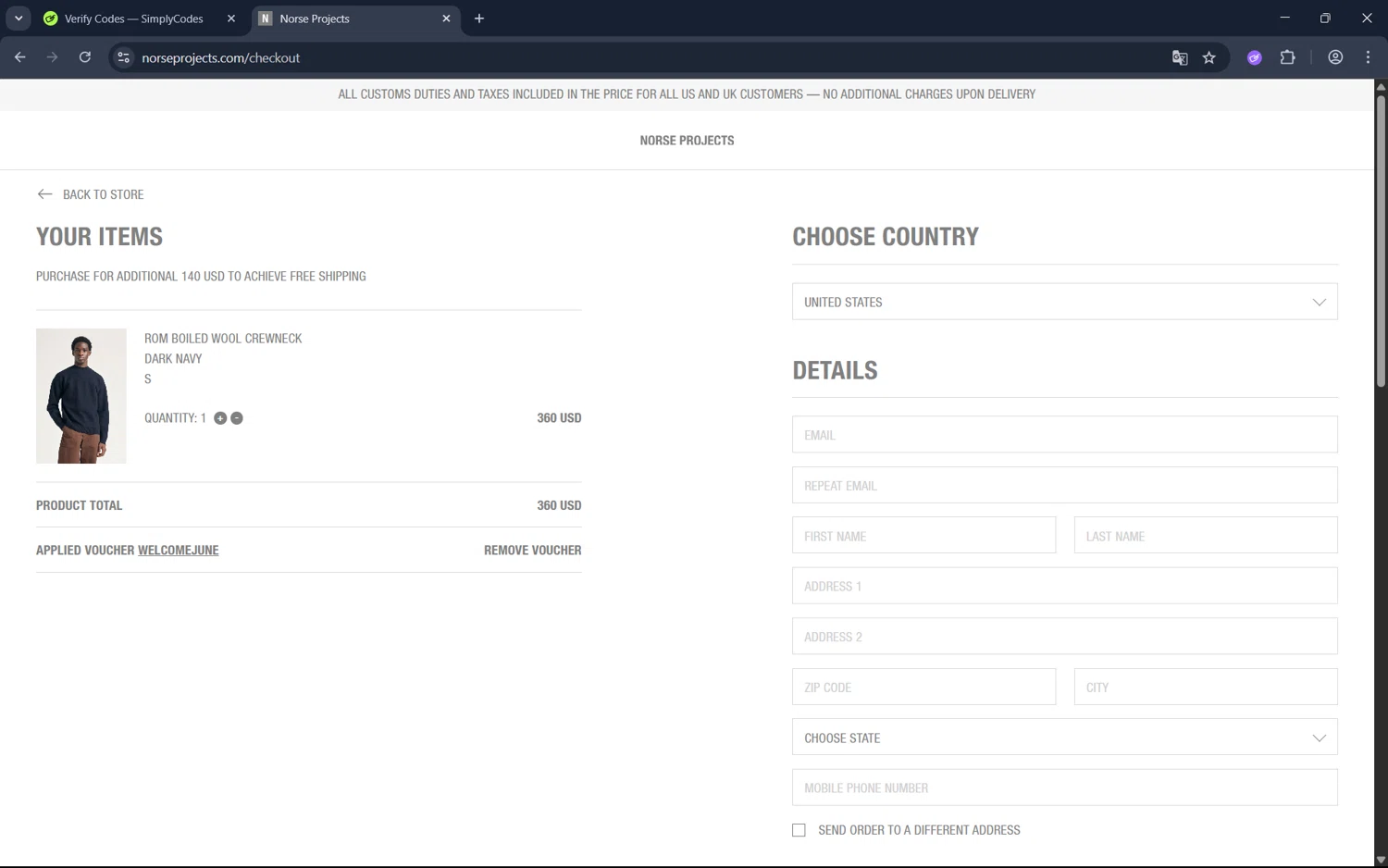Click the scrollbar down arrow
Screen dimensions: 1388x868
[x=1381, y=861]
